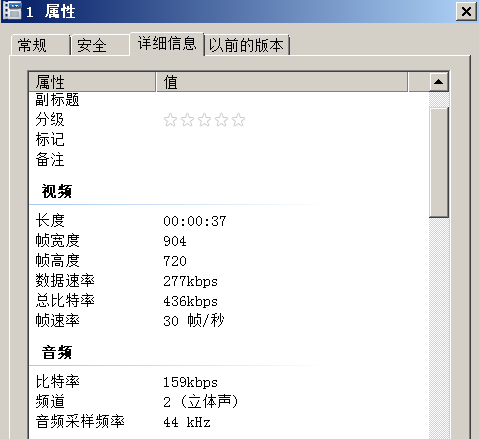
Task: Set rating to fourth star in 分级
Action: 221,120
